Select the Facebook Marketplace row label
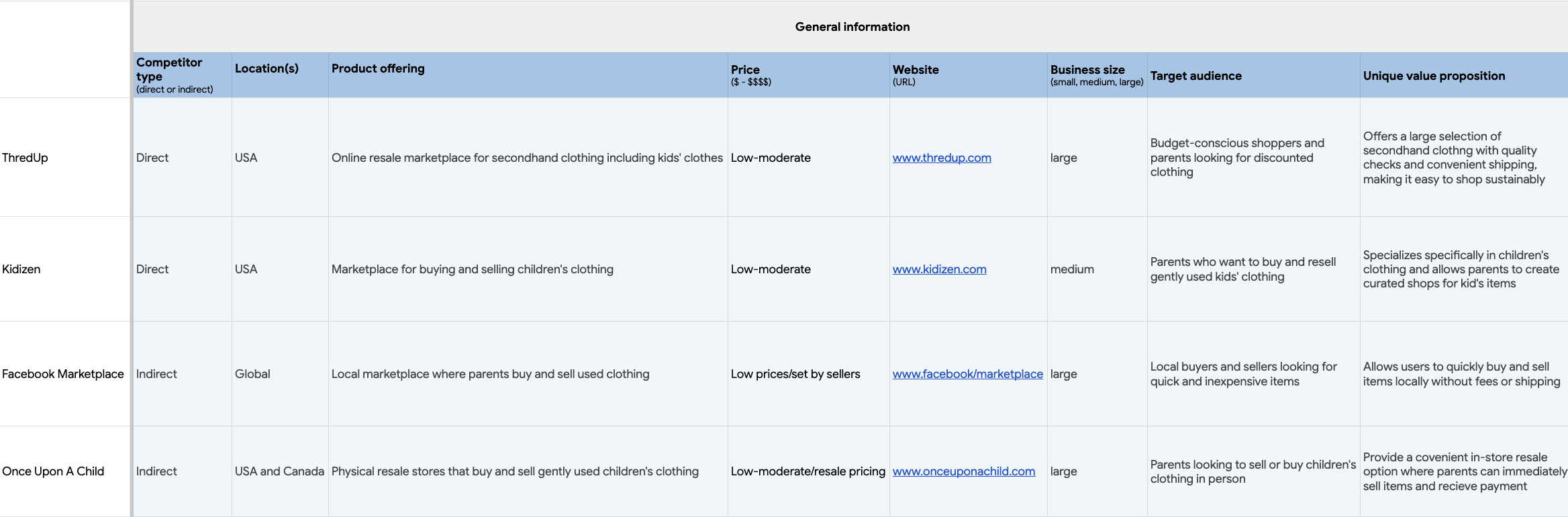The width and height of the screenshot is (1568, 517). click(x=65, y=374)
